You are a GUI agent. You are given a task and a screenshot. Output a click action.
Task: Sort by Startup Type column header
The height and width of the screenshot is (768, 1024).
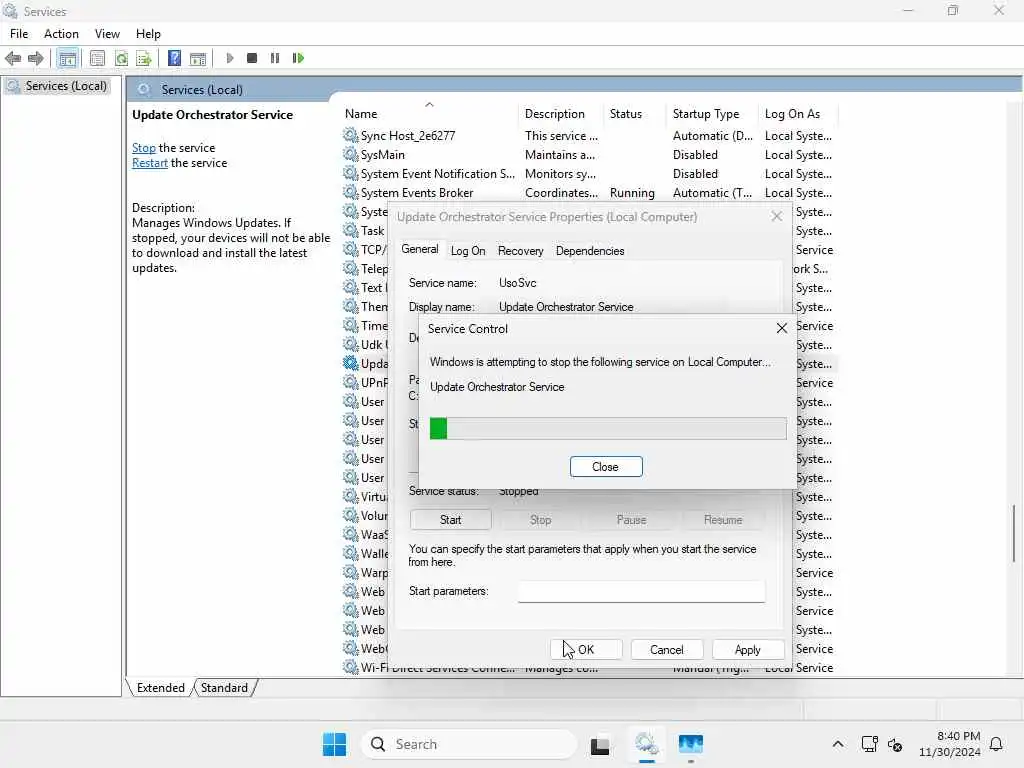(x=713, y=114)
